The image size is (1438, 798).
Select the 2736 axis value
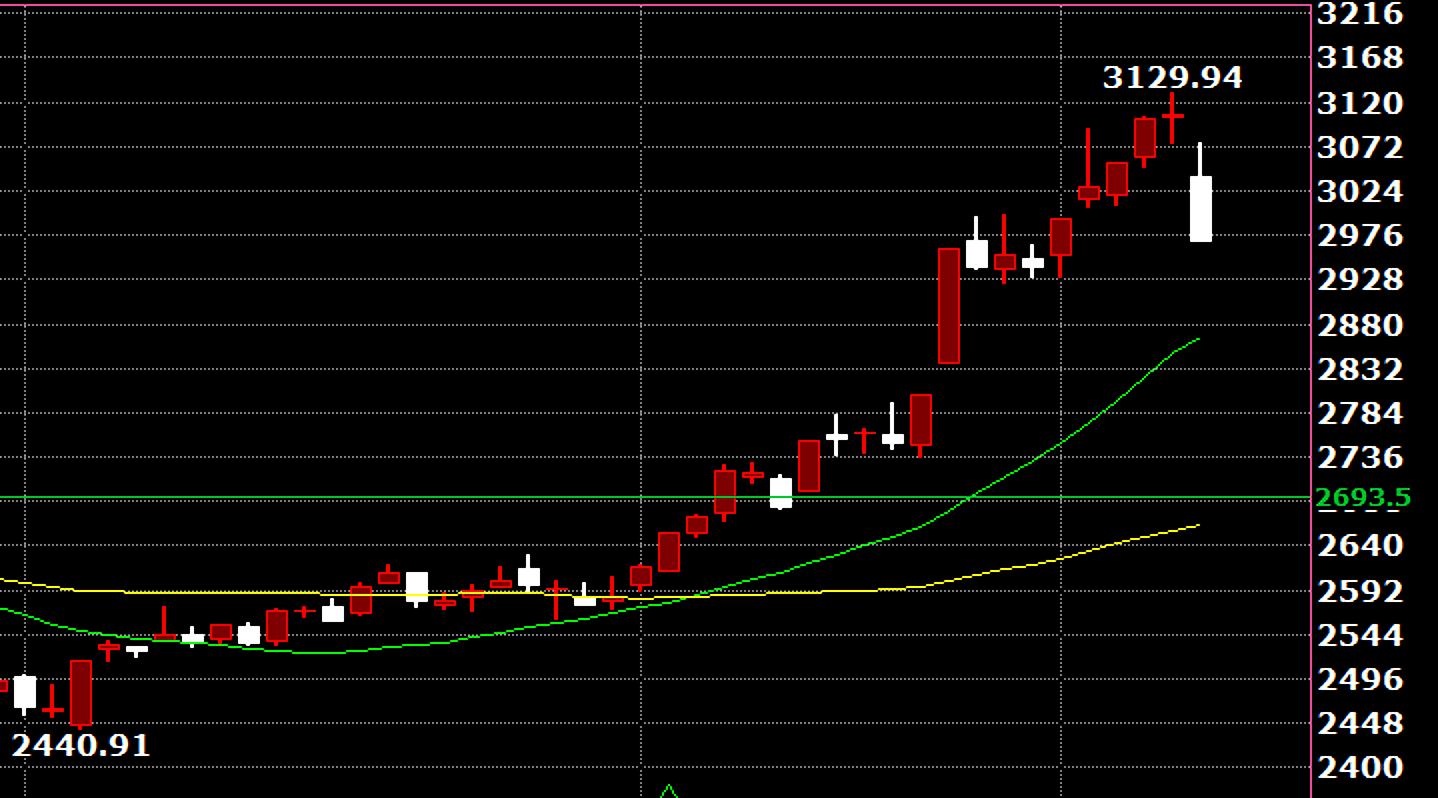(x=1360, y=458)
